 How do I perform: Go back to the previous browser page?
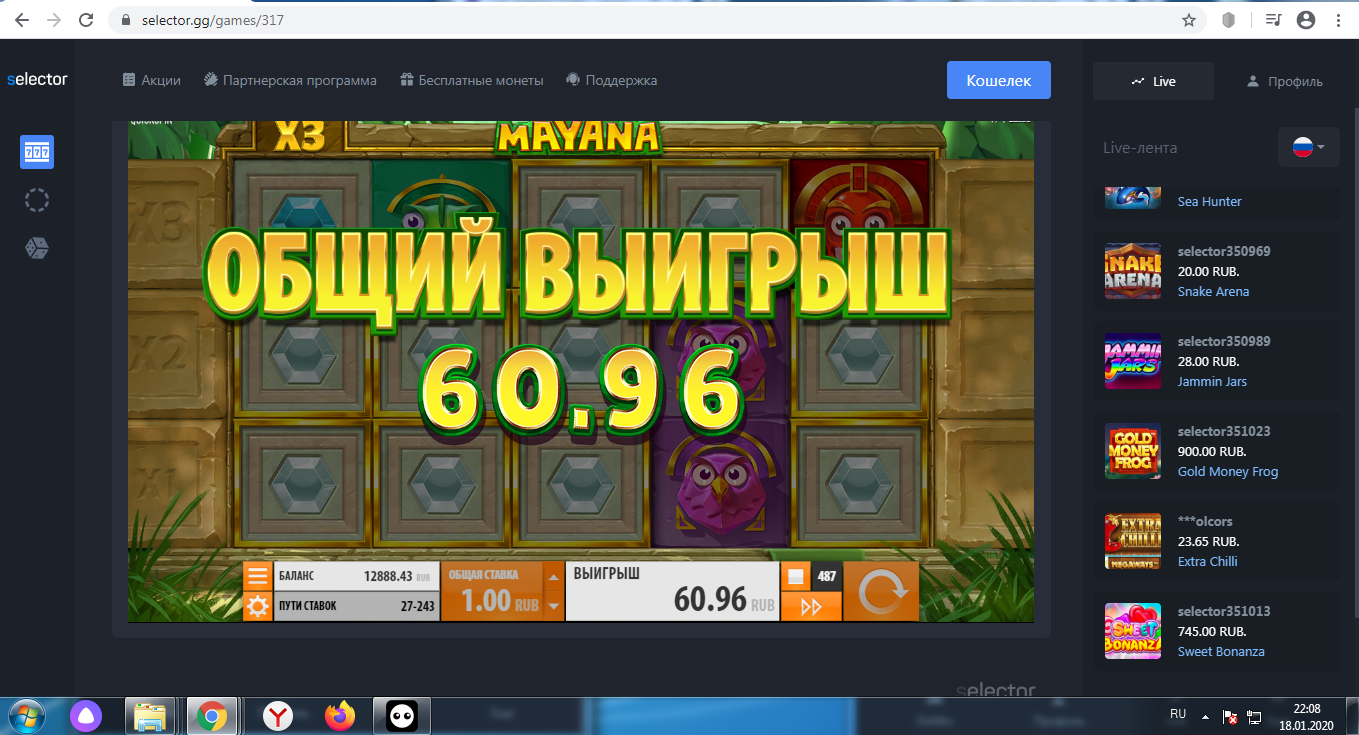(22, 20)
